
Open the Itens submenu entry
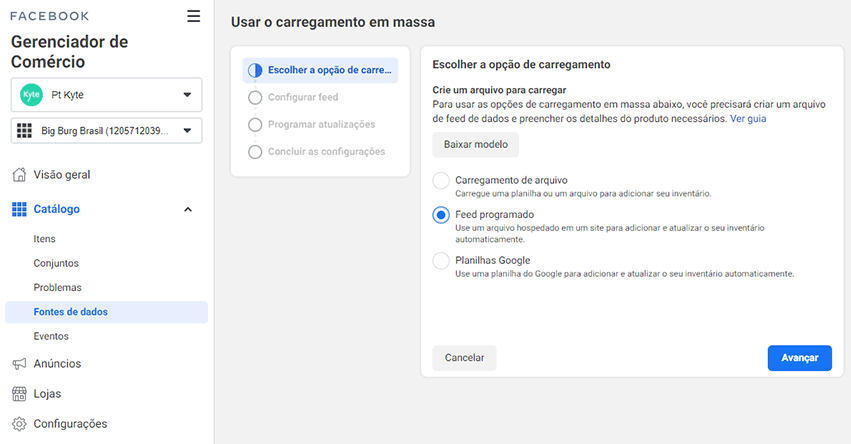(45, 239)
